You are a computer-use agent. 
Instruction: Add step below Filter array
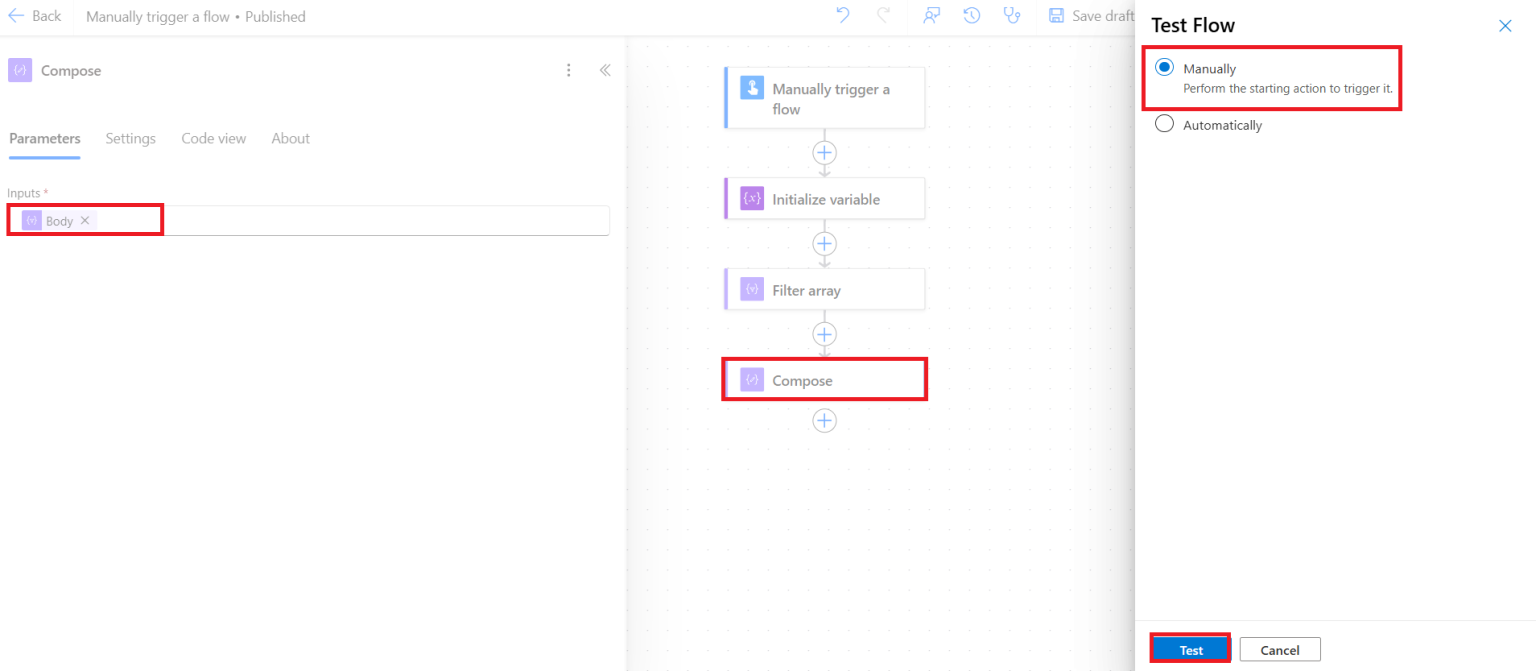(824, 334)
